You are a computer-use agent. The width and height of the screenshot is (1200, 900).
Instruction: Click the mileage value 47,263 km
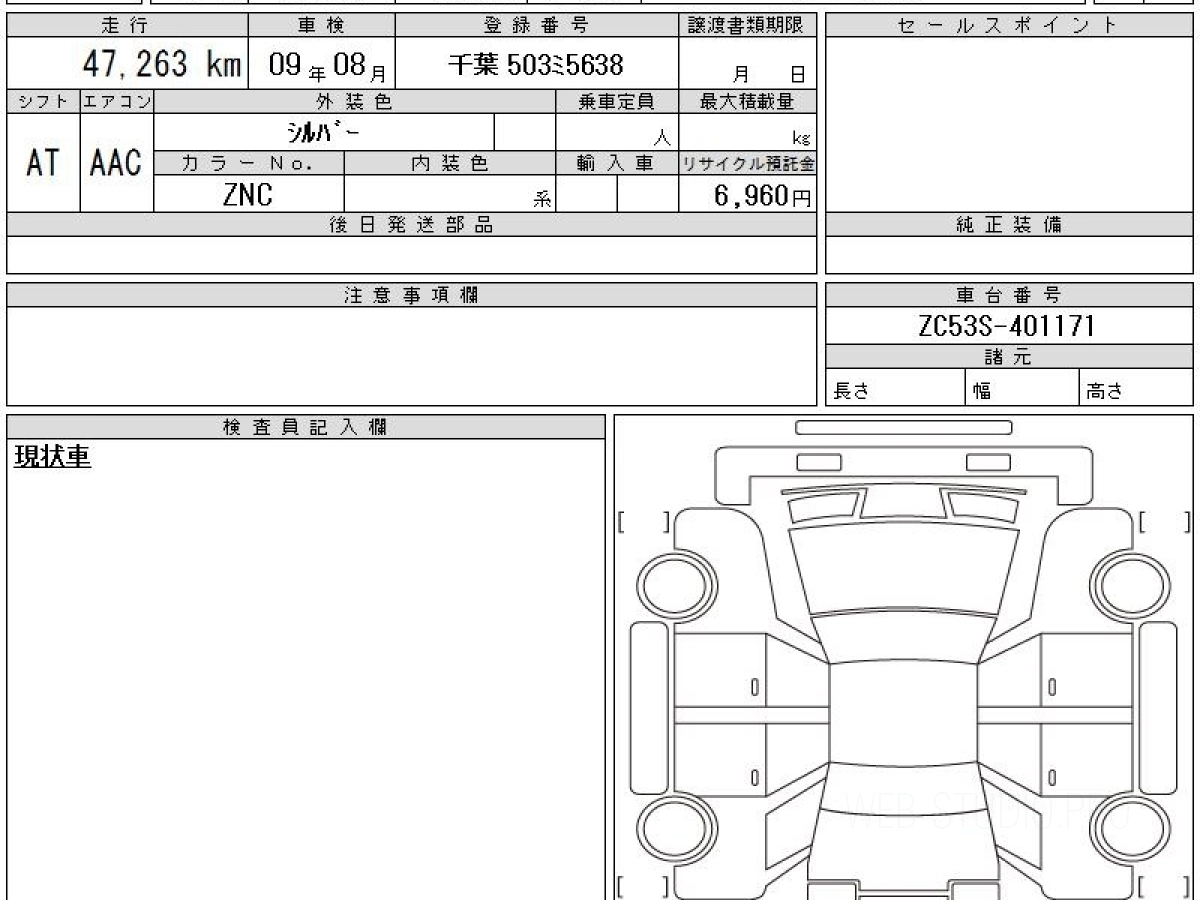click(161, 65)
